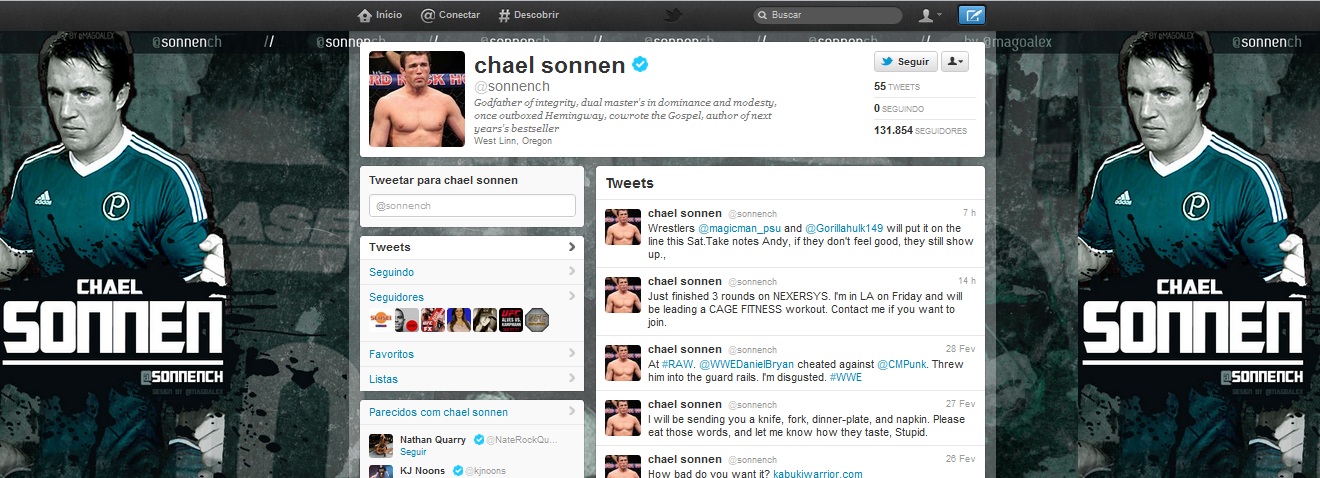The width and height of the screenshot is (1320, 478).
Task: Click the @ Conectar icon
Action: point(427,15)
